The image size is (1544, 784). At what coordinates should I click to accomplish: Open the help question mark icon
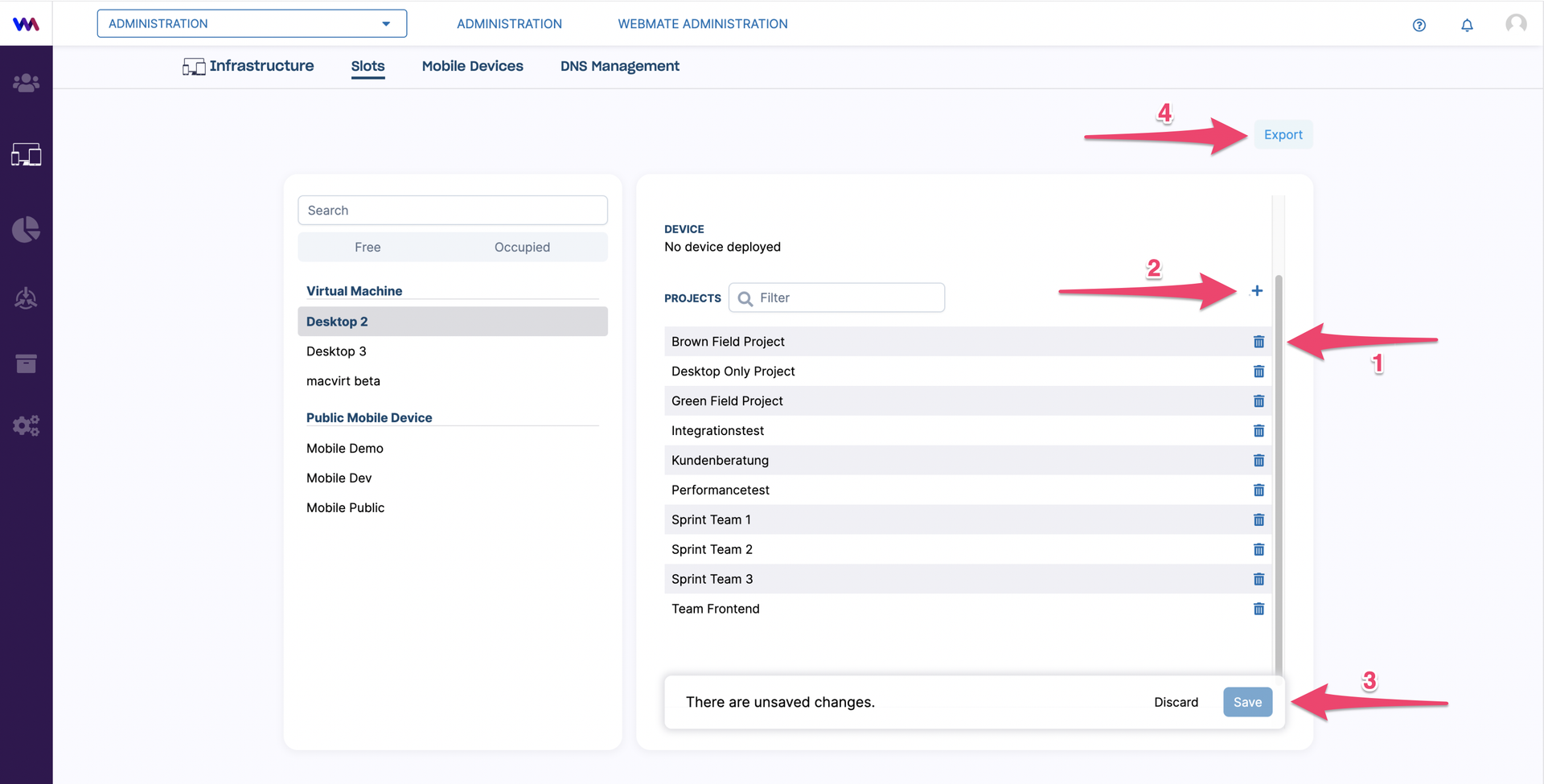[1419, 25]
